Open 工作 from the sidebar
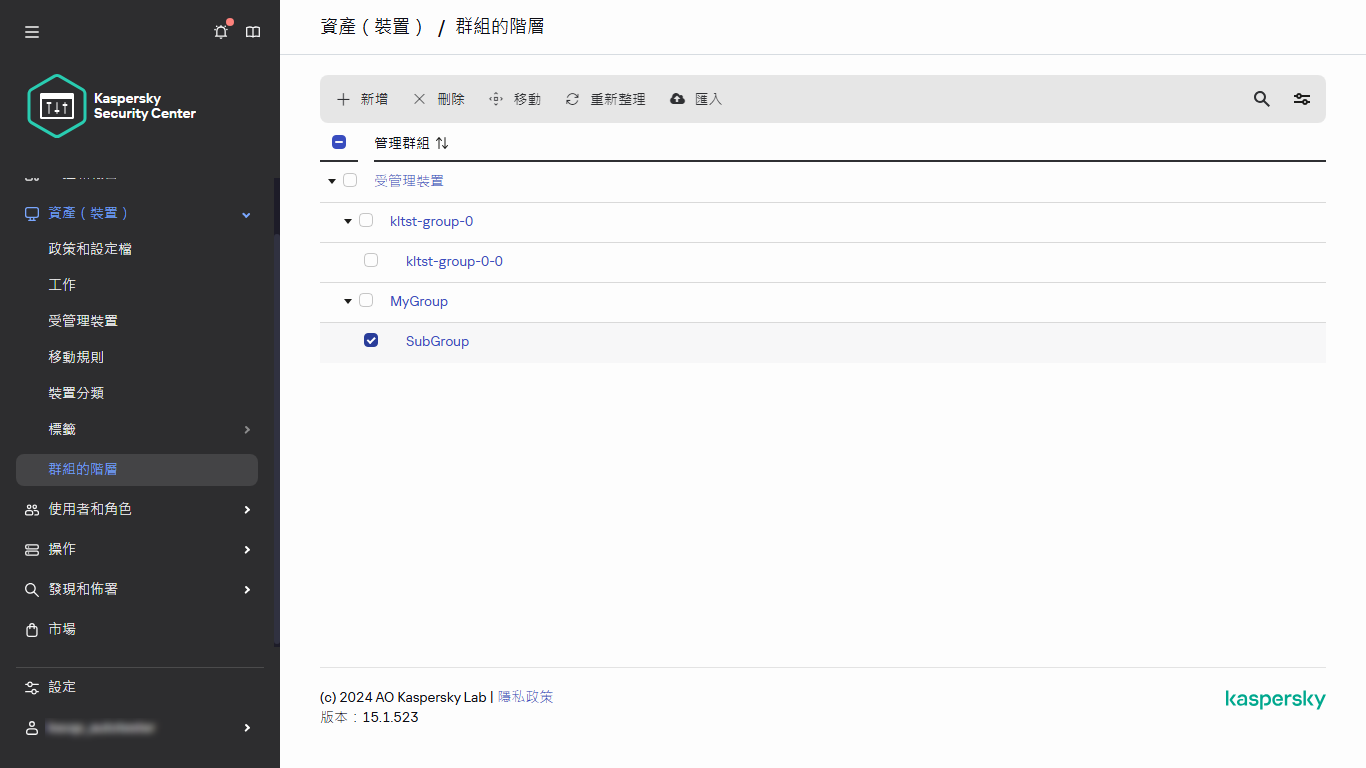 click(x=63, y=284)
